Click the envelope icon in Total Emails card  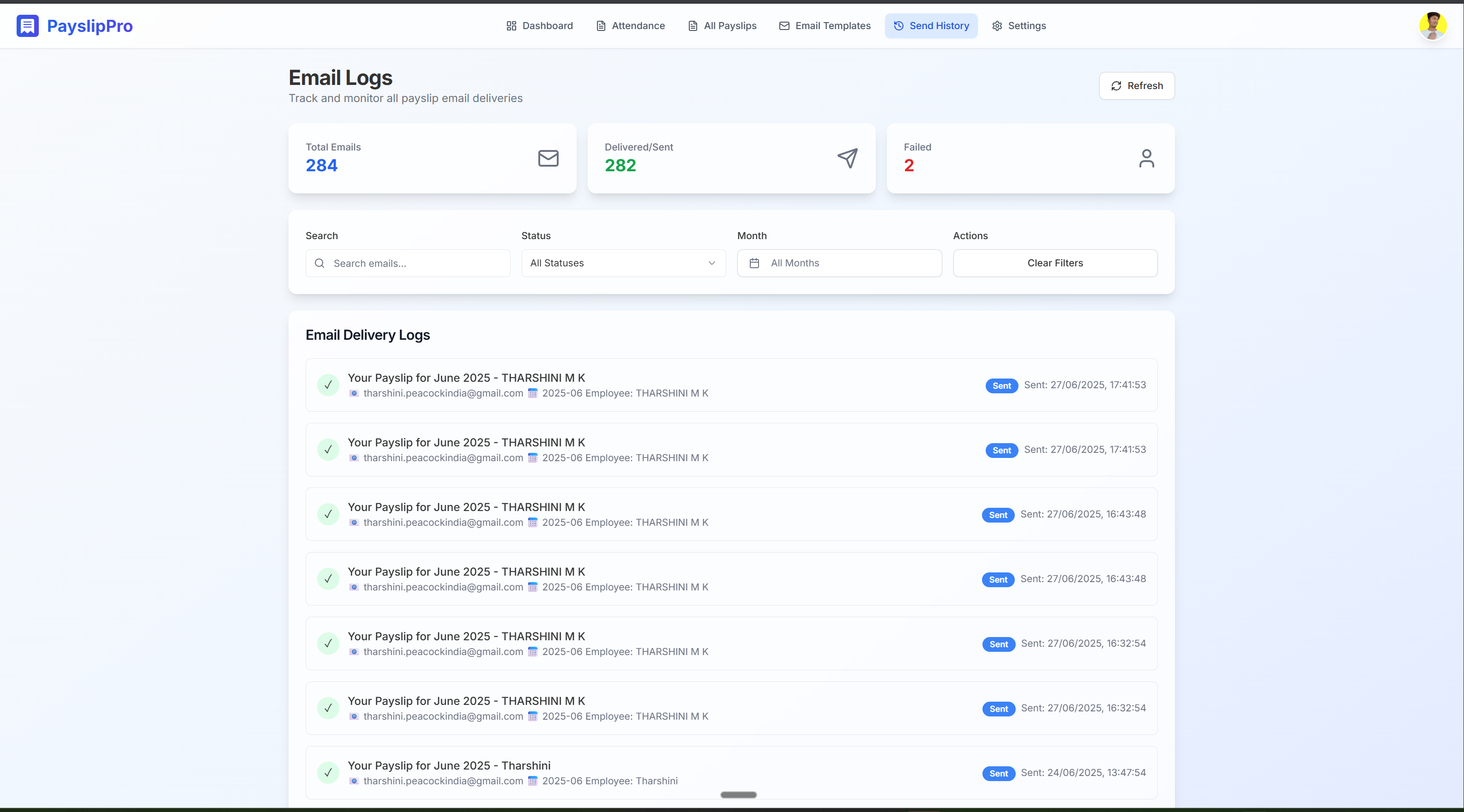(x=548, y=158)
